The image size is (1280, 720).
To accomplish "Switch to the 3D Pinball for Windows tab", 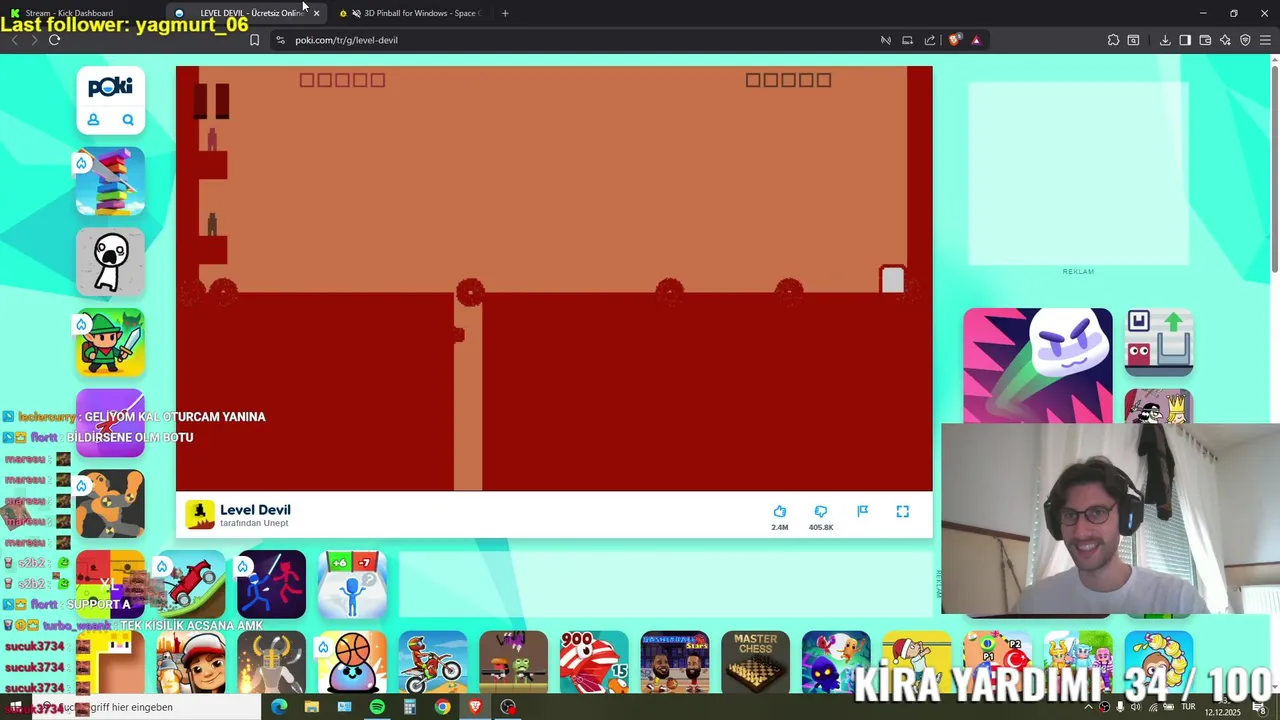I will [410, 13].
